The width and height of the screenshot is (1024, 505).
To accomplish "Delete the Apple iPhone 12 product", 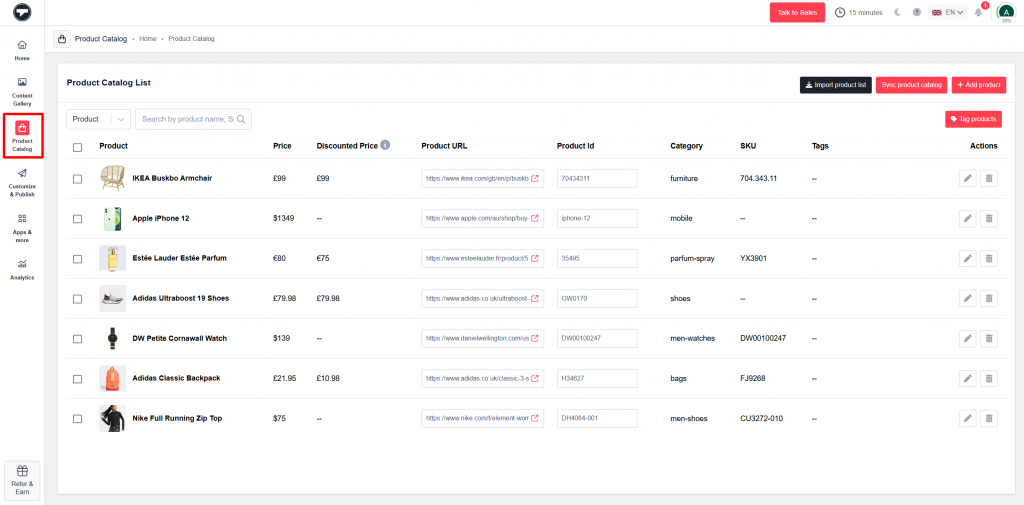I will click(989, 218).
